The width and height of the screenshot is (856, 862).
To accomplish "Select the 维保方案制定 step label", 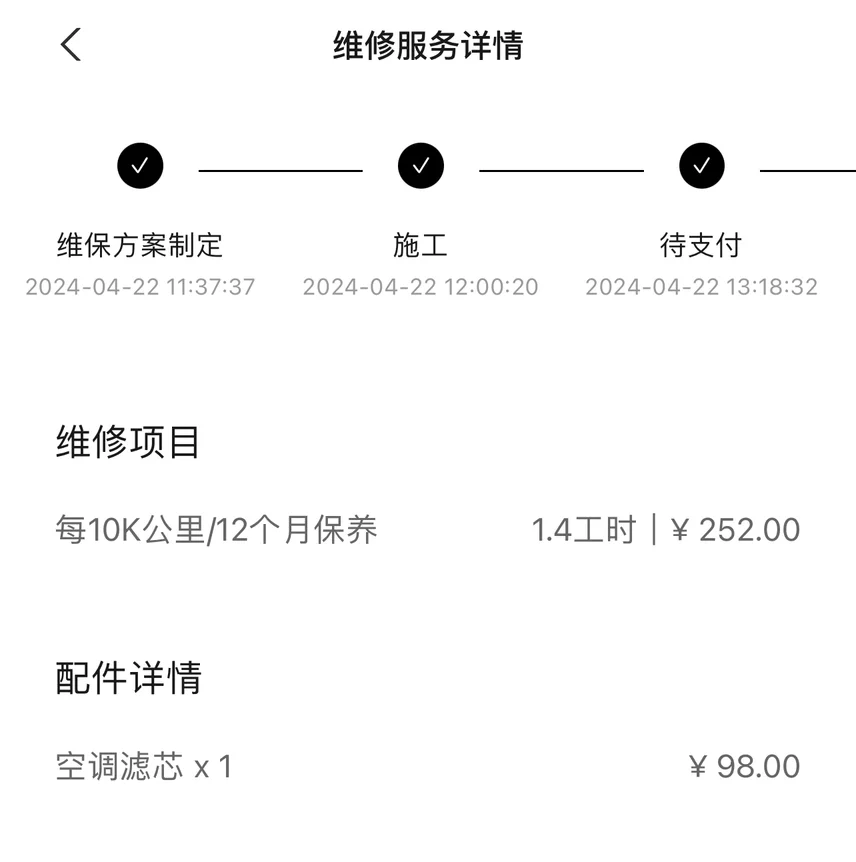I will [x=140, y=245].
